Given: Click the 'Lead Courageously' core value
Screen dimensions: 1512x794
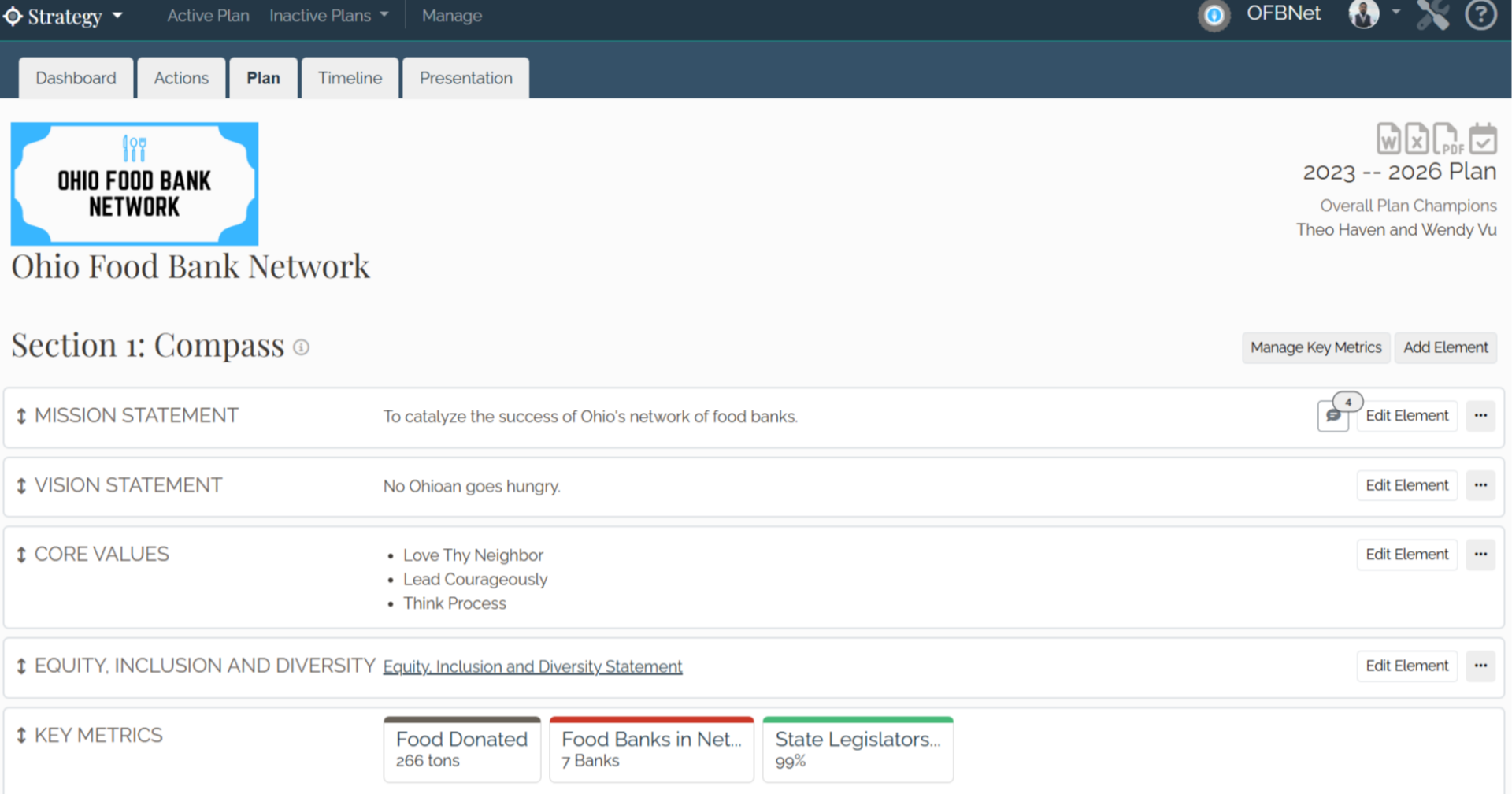Looking at the screenshot, I should coord(475,579).
